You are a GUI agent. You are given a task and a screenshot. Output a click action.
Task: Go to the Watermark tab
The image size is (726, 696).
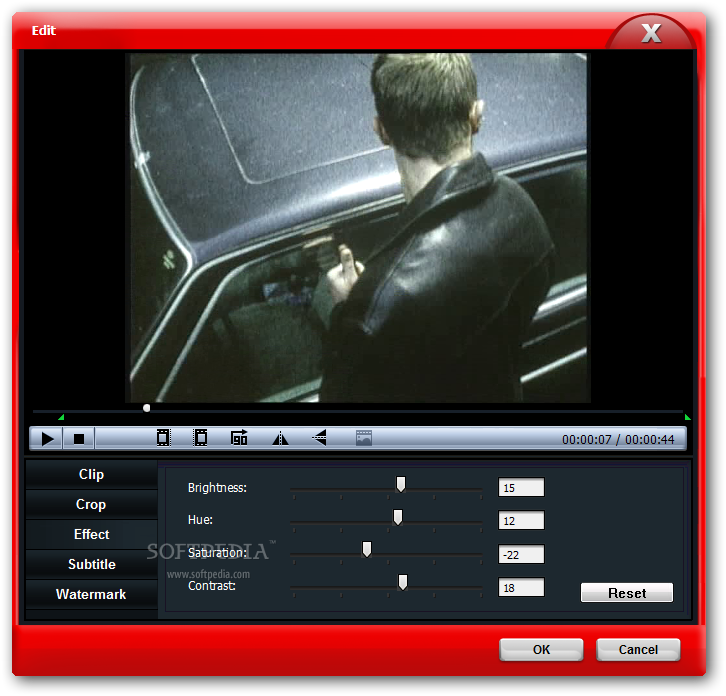pos(92,595)
